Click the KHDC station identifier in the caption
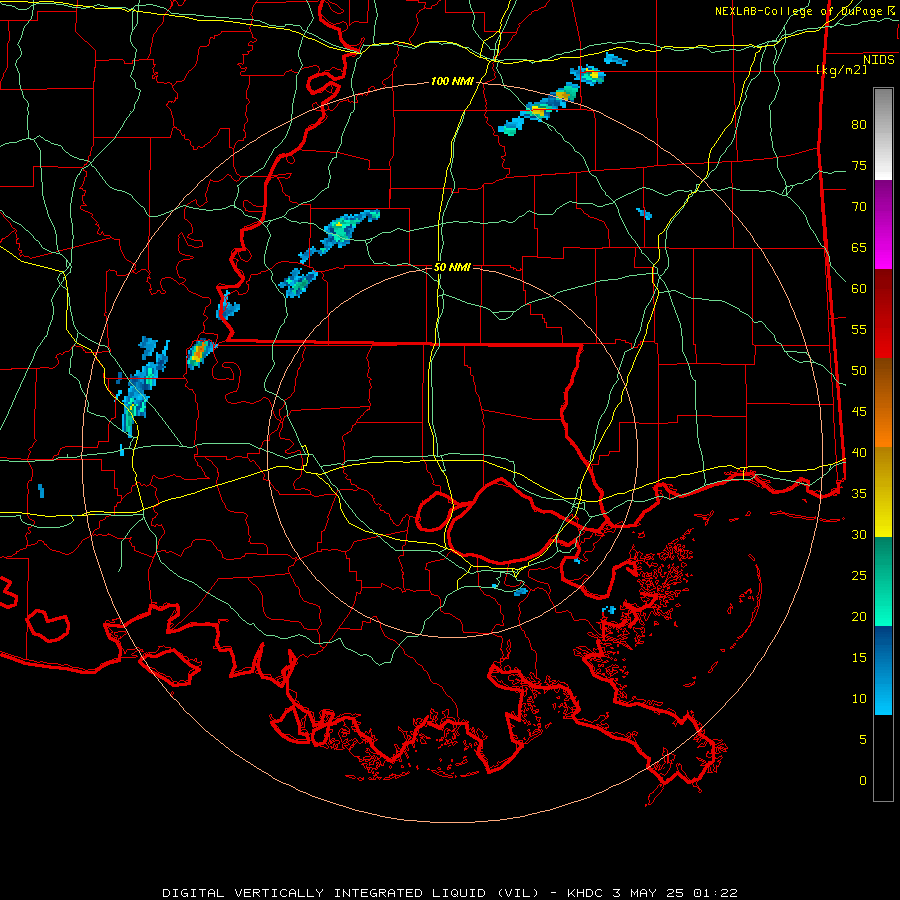 587,893
